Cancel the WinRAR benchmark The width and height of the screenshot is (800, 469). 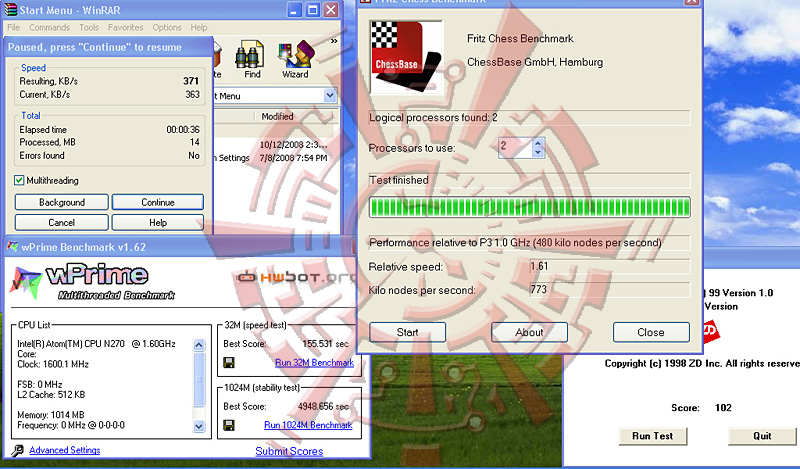[62, 223]
